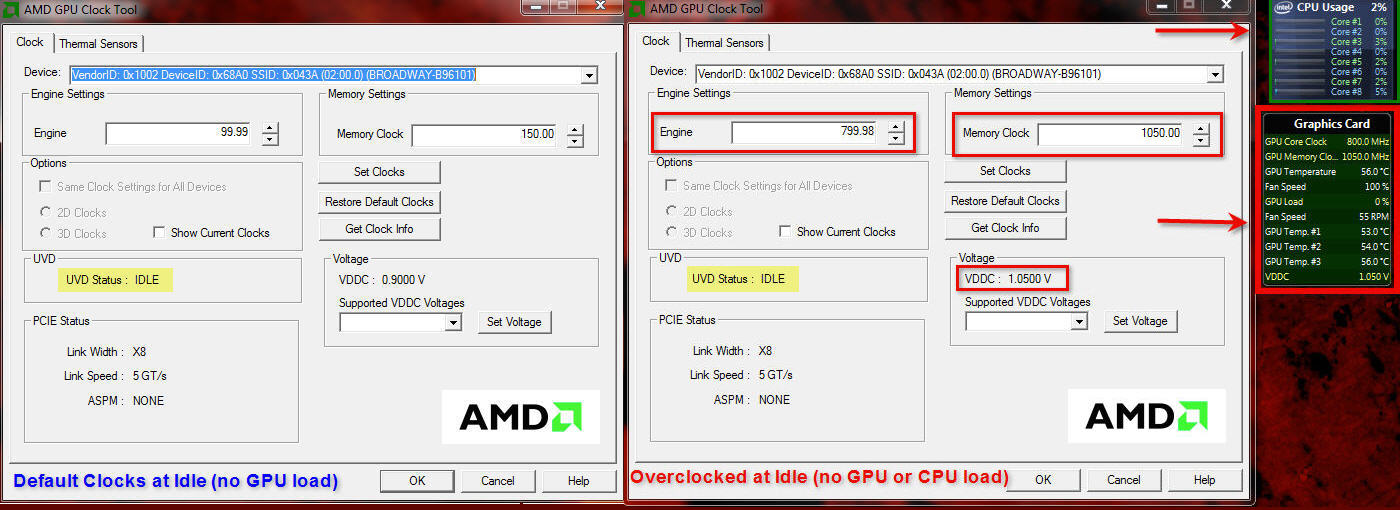Click the right window title bar icon
Screen dimensions: 1400x510
635,9
